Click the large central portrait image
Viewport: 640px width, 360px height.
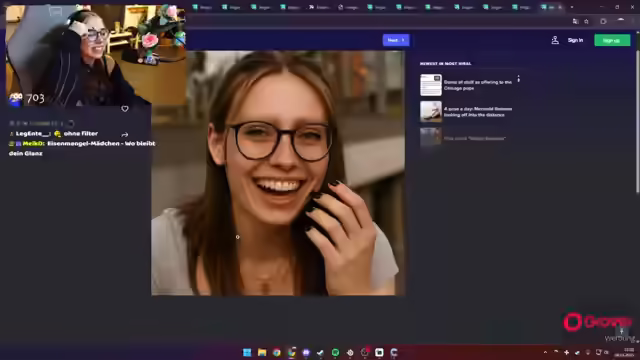point(278,173)
